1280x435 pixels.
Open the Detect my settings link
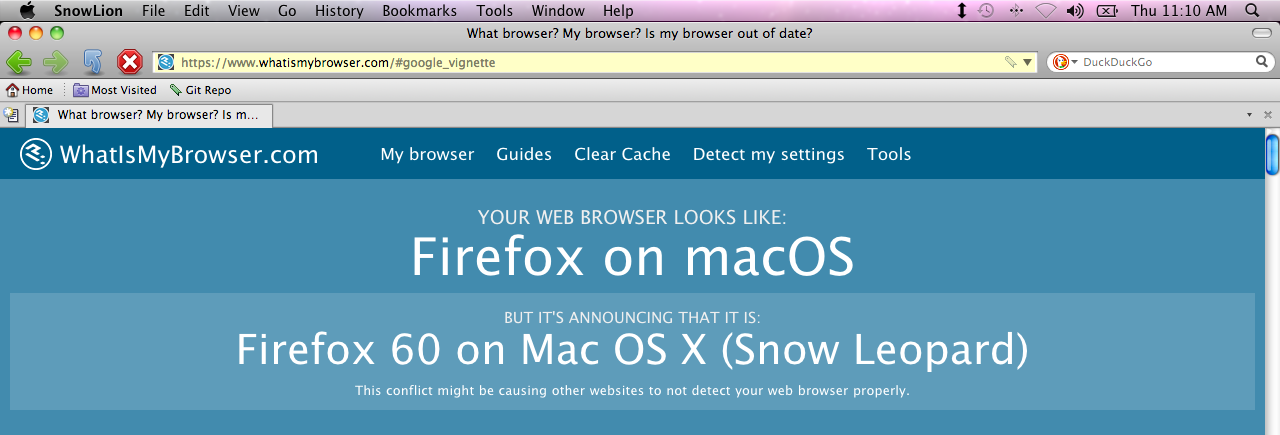769,154
